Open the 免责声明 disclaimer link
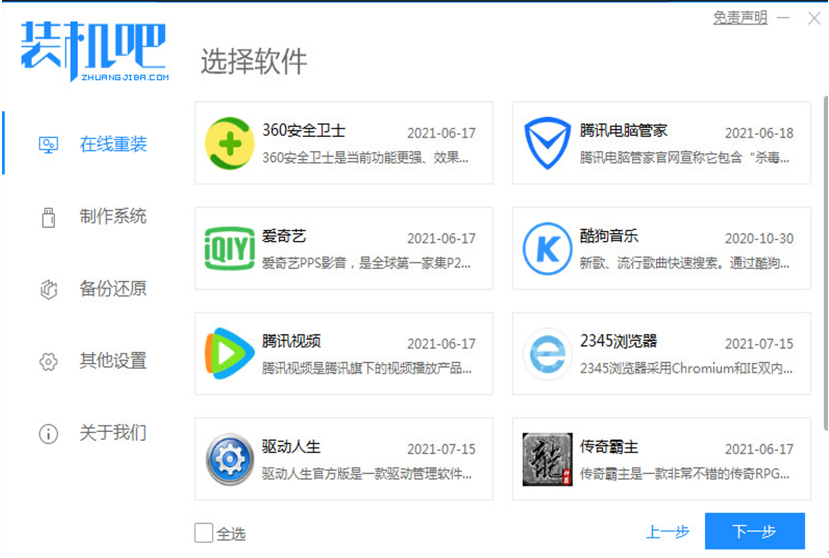Viewport: 829px width, 558px height. pyautogui.click(x=740, y=18)
